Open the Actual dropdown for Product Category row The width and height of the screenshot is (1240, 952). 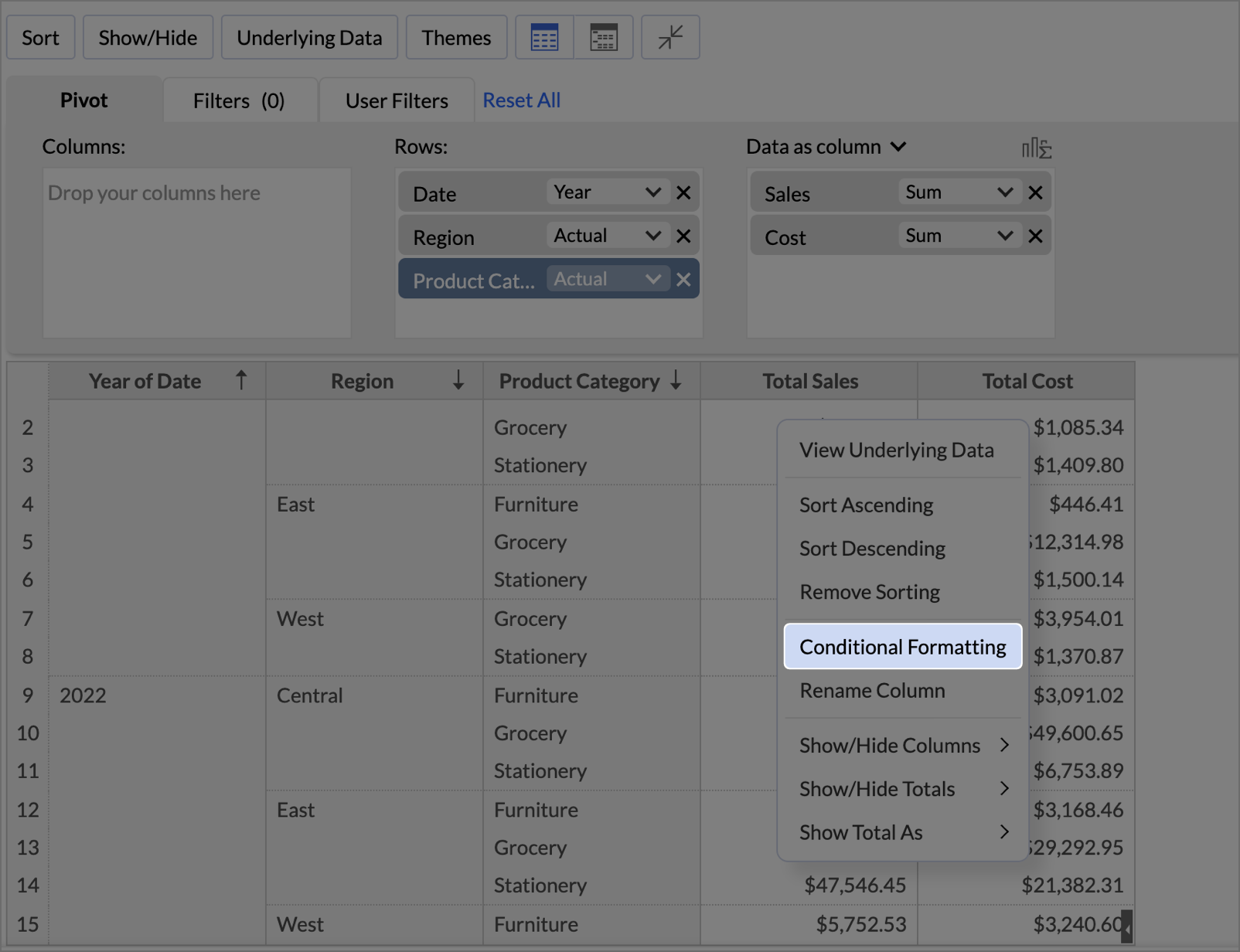[x=608, y=279]
